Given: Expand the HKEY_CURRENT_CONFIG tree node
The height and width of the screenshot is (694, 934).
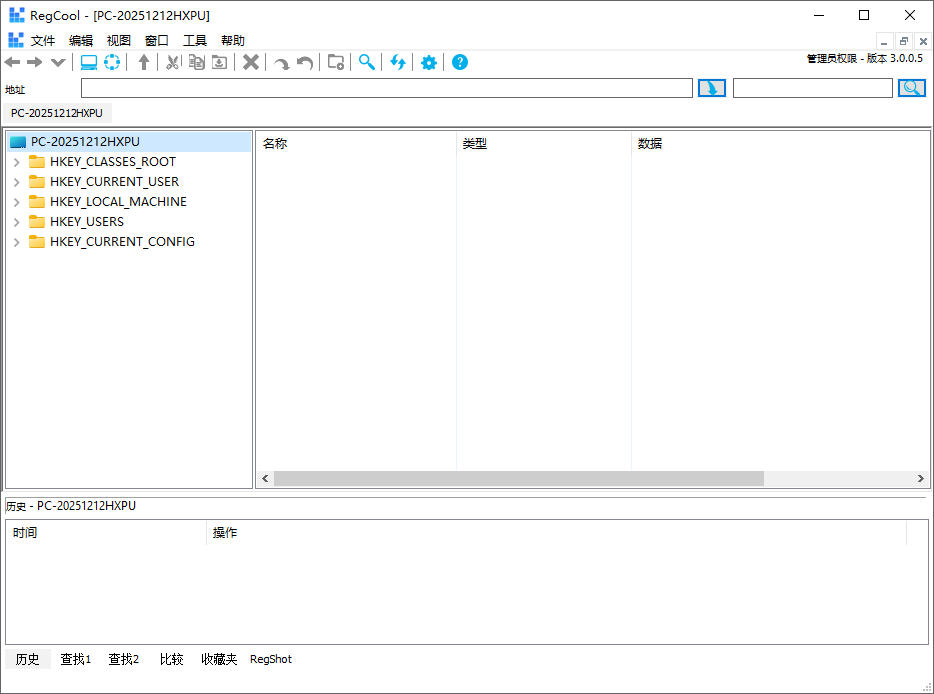Looking at the screenshot, I should tap(17, 242).
